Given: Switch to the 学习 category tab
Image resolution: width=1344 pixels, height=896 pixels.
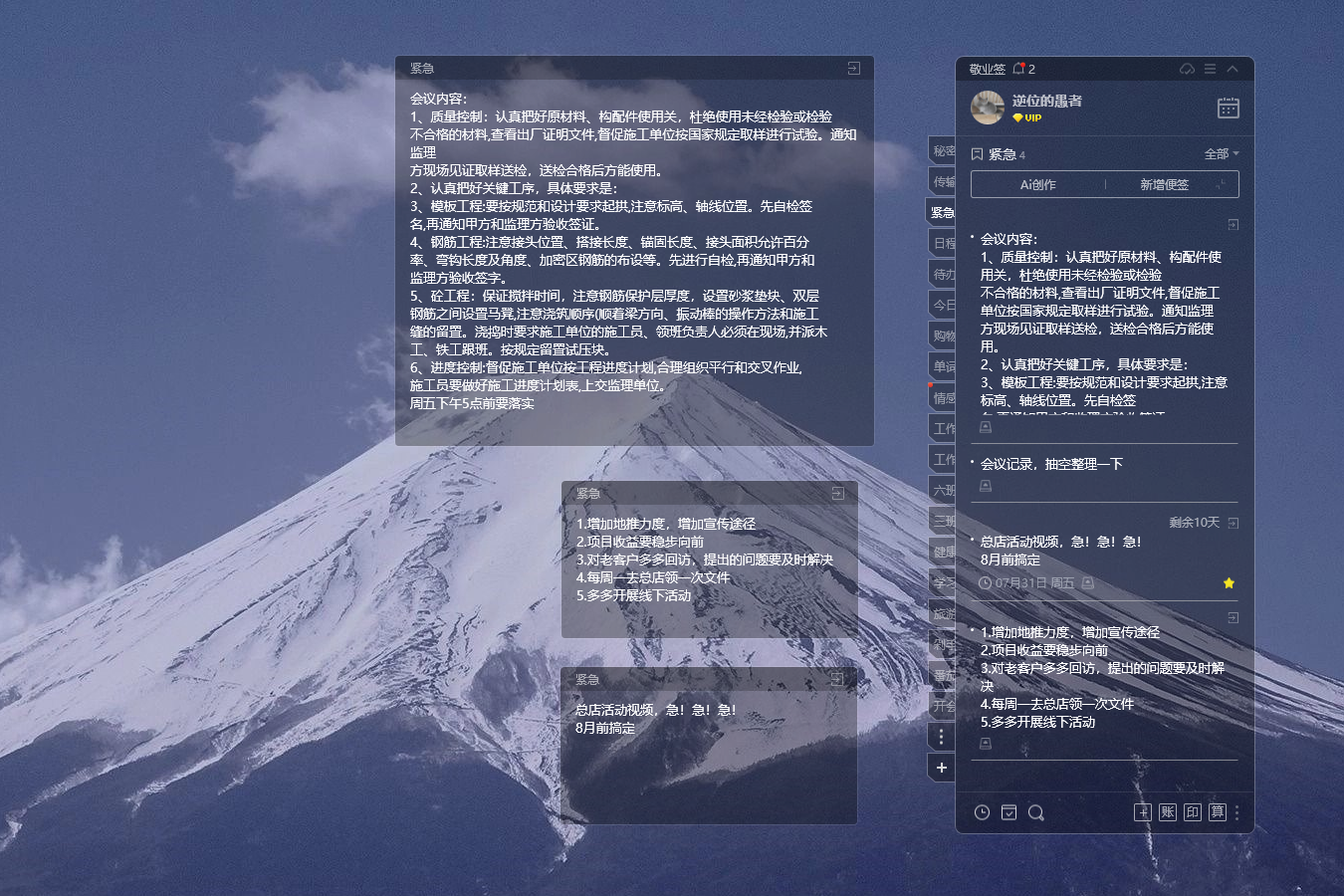Looking at the screenshot, I should point(943,582).
